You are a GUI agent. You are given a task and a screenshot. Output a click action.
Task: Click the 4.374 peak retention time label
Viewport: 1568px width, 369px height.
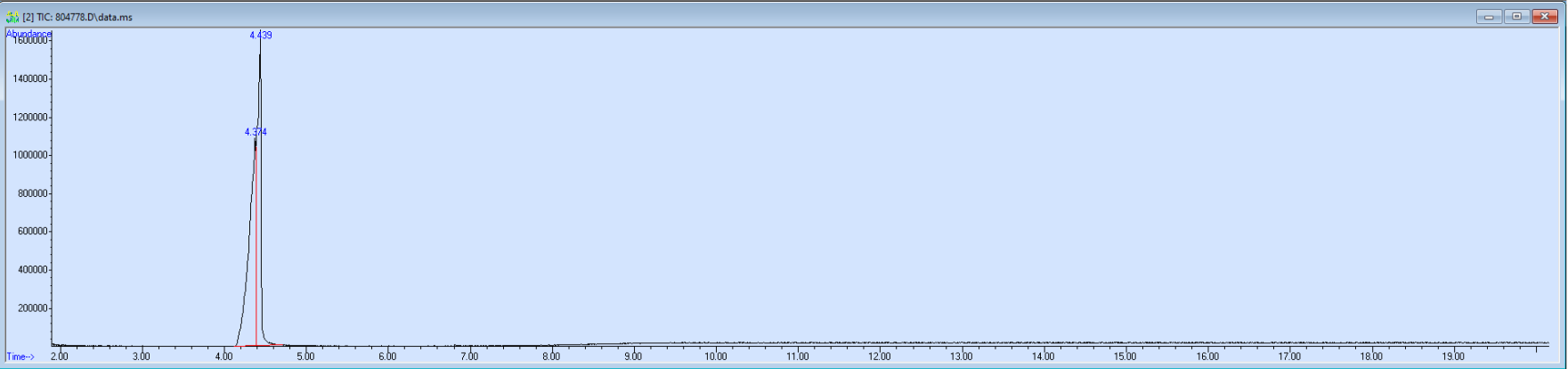pyautogui.click(x=256, y=132)
